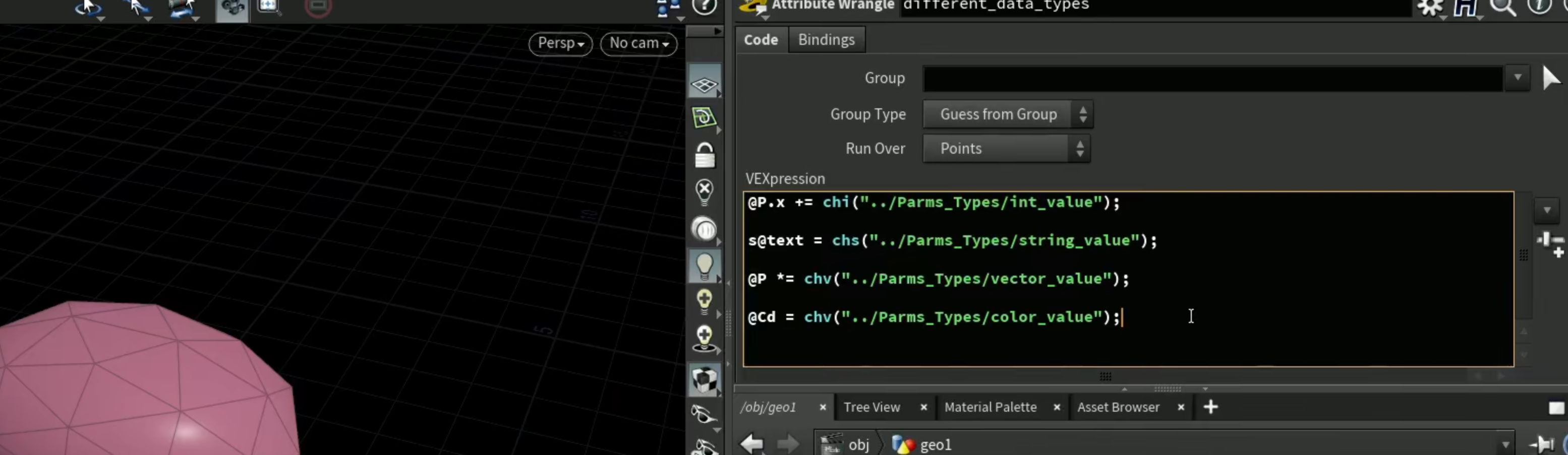Toggle the viewport lock icon
Screen dimensions: 1568x455
(x=704, y=155)
